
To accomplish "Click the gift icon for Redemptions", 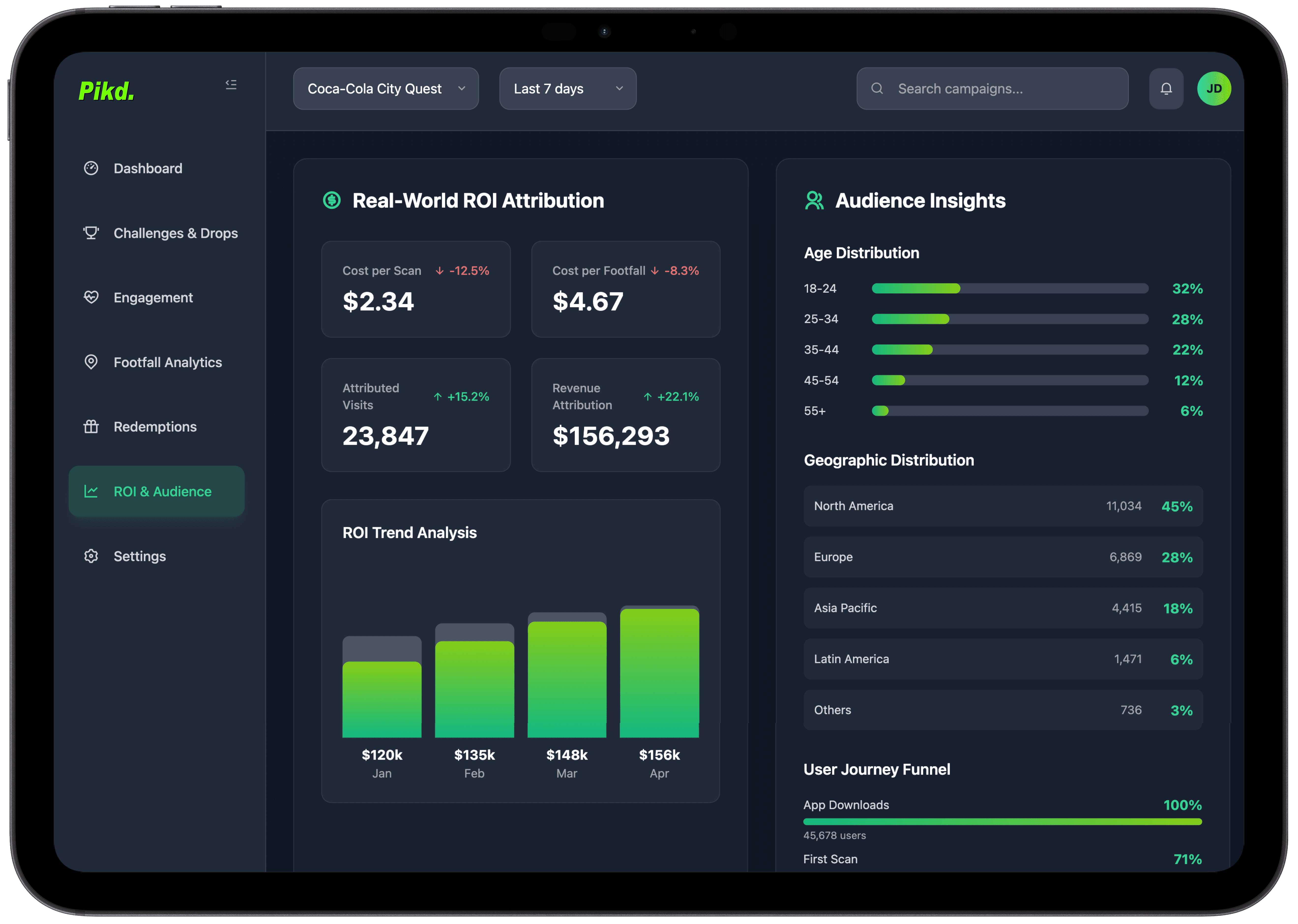I will (91, 427).
